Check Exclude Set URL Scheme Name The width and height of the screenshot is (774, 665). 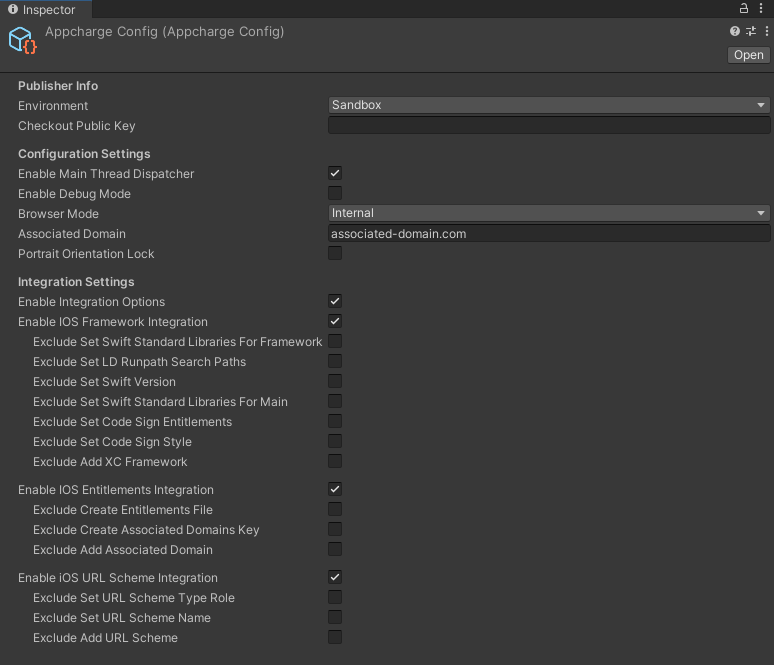(335, 617)
